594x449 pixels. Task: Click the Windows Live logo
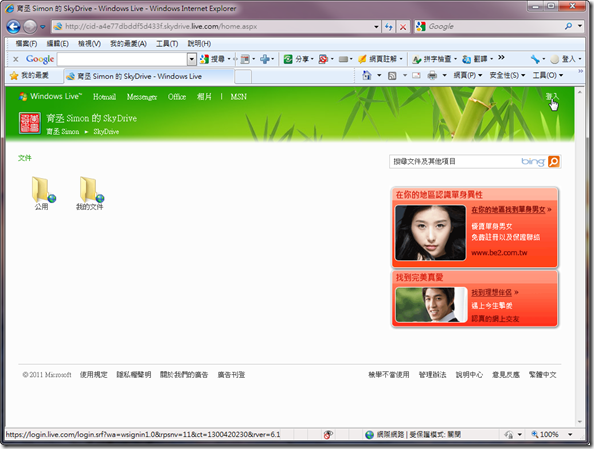coord(50,96)
